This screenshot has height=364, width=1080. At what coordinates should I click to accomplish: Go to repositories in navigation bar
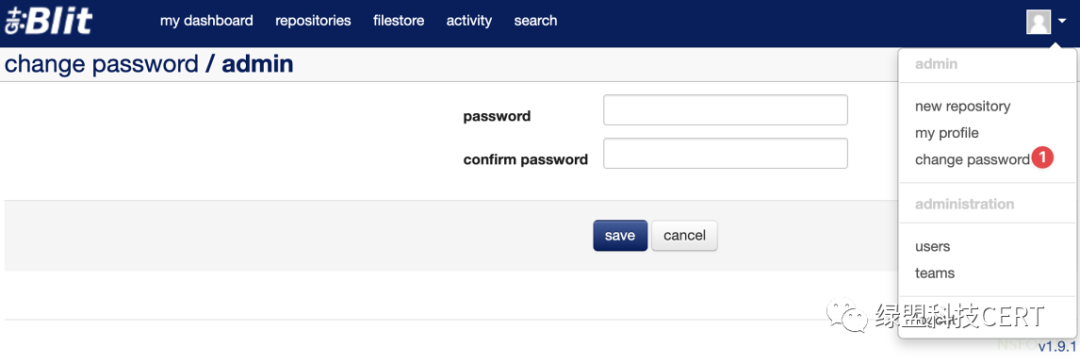[313, 21]
